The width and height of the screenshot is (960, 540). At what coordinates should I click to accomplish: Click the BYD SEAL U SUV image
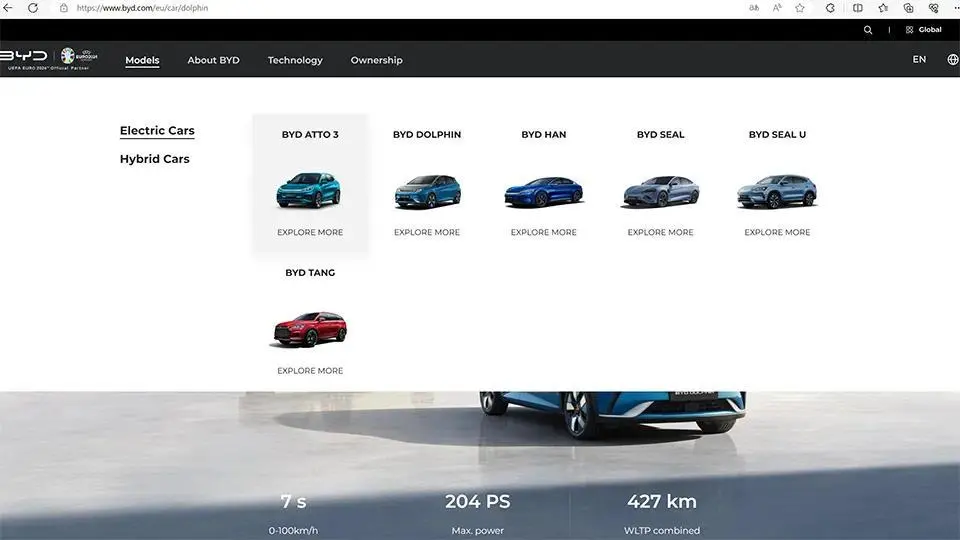777,191
